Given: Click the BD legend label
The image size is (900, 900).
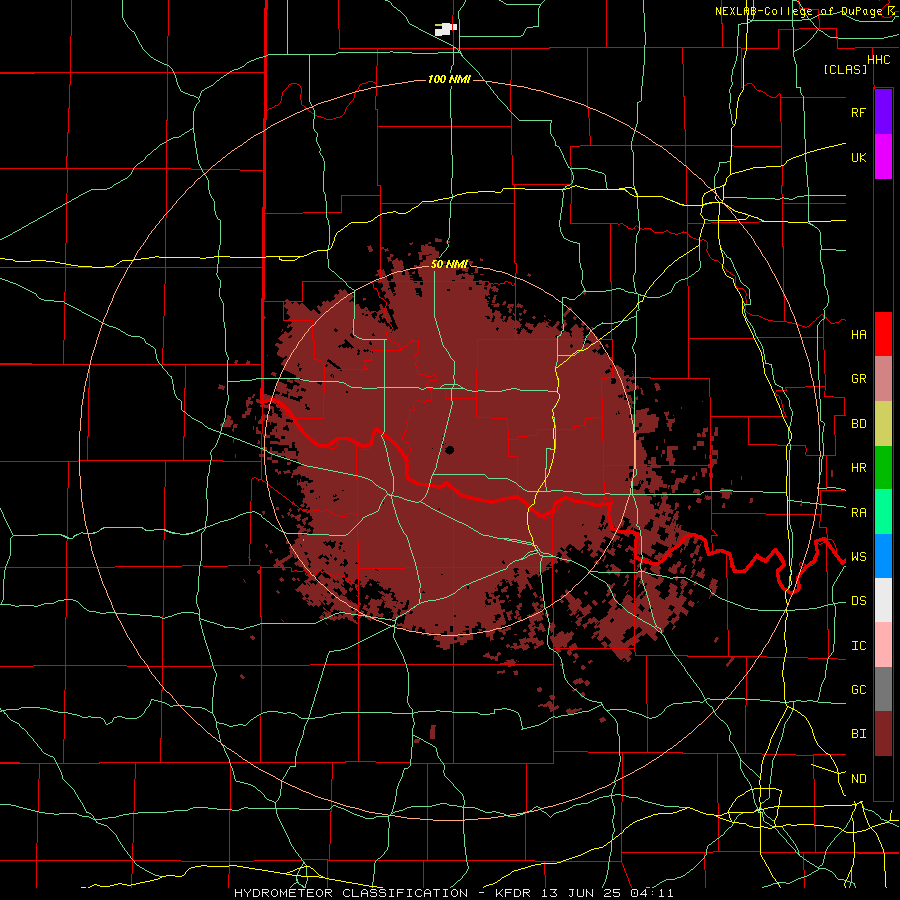Looking at the screenshot, I should pyautogui.click(x=858, y=424).
